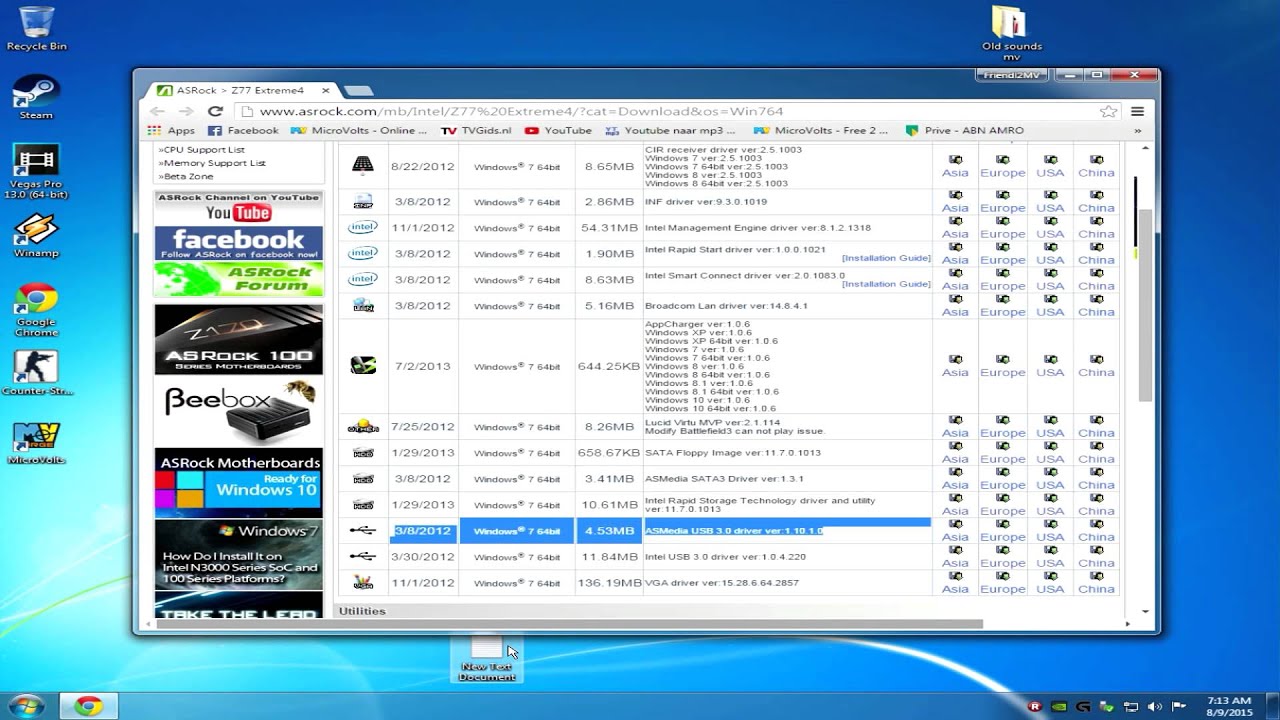This screenshot has width=1280, height=720.
Task: Click the Show desktop button
Action: click(x=1272, y=705)
